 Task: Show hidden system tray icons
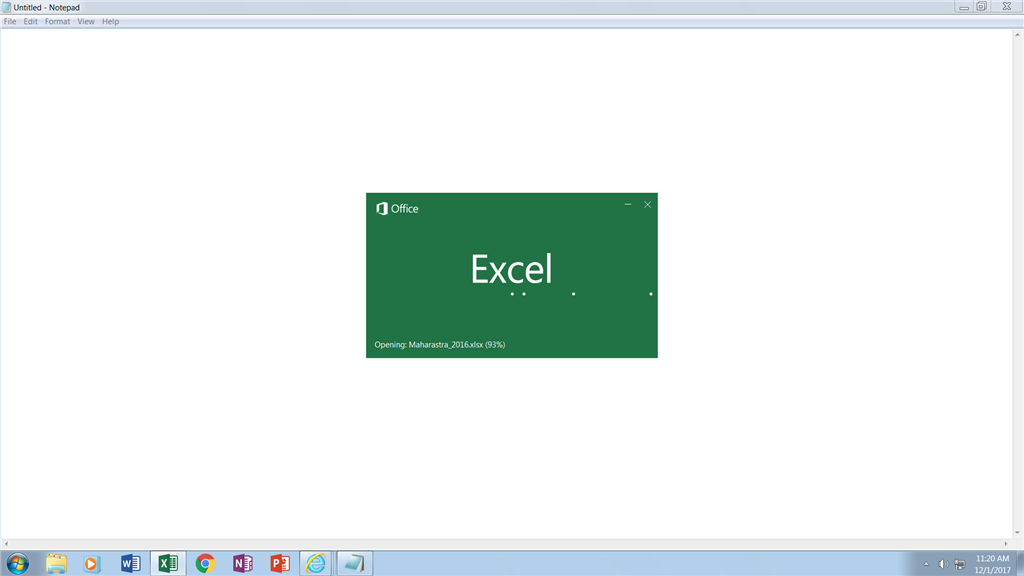926,564
